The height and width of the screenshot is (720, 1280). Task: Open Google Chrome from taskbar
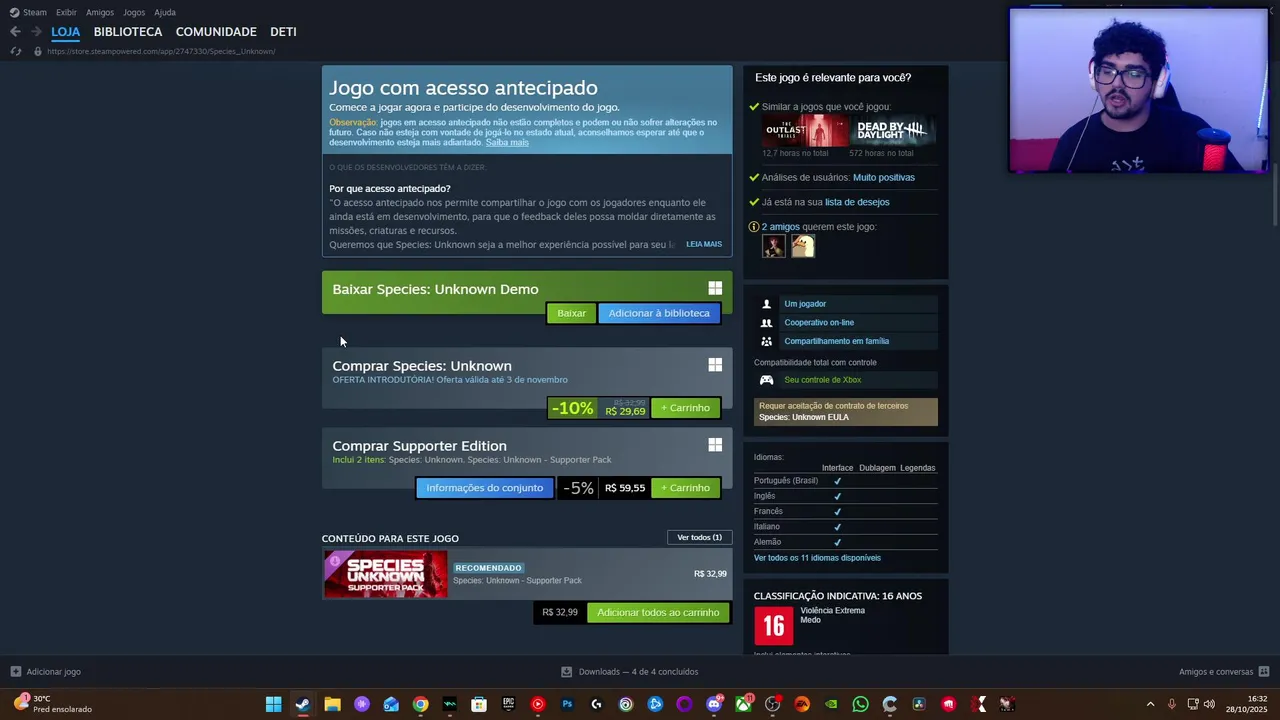point(420,704)
